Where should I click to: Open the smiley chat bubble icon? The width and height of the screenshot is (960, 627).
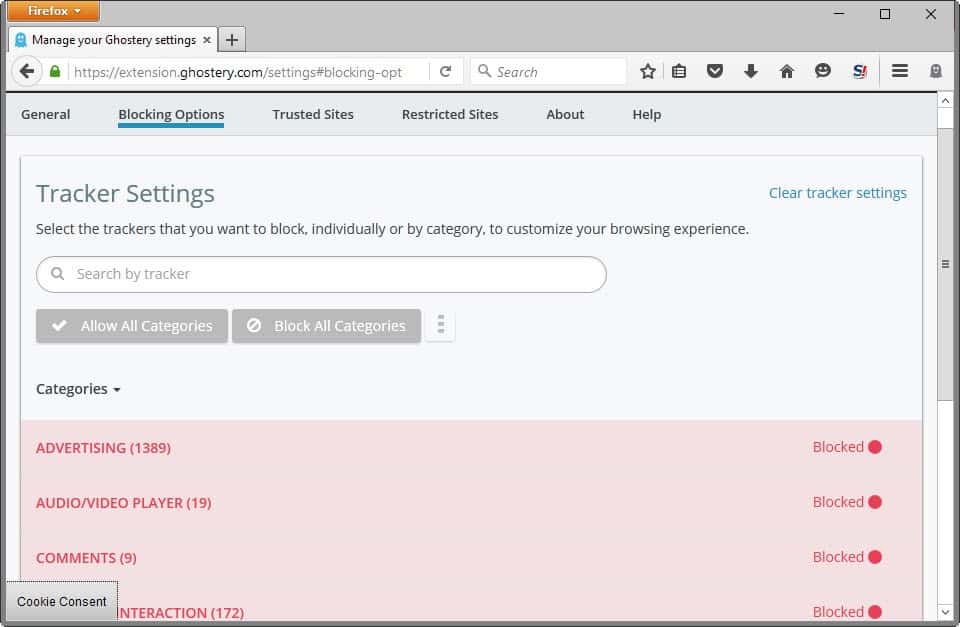[823, 71]
